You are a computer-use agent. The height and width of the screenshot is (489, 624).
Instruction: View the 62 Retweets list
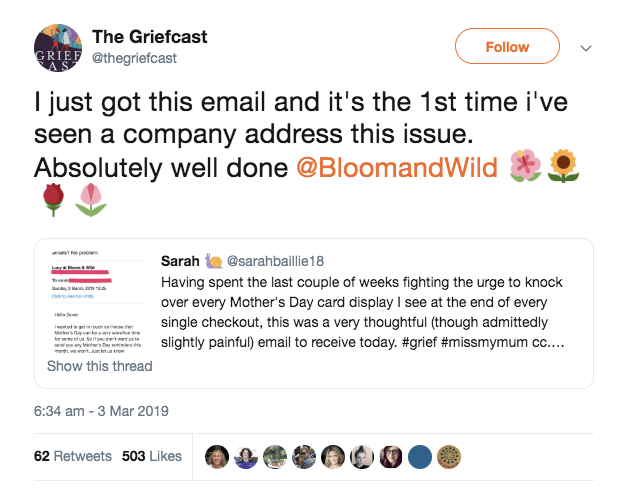point(73,456)
